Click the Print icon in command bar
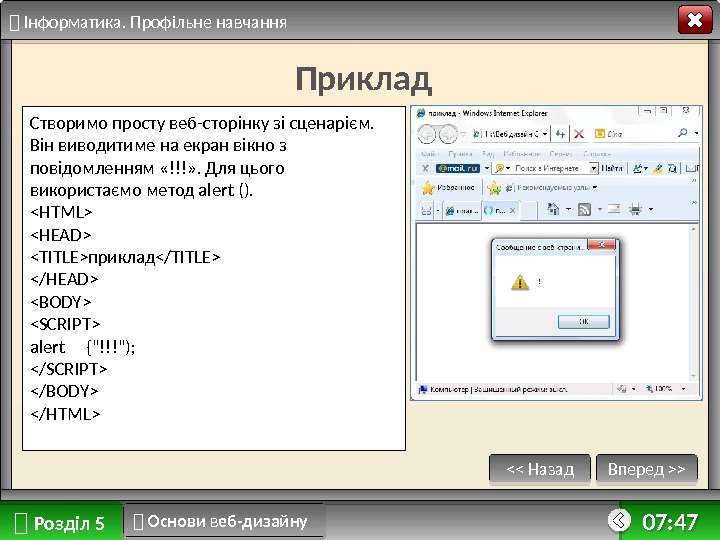Viewport: 720px width, 540px height. (636, 210)
